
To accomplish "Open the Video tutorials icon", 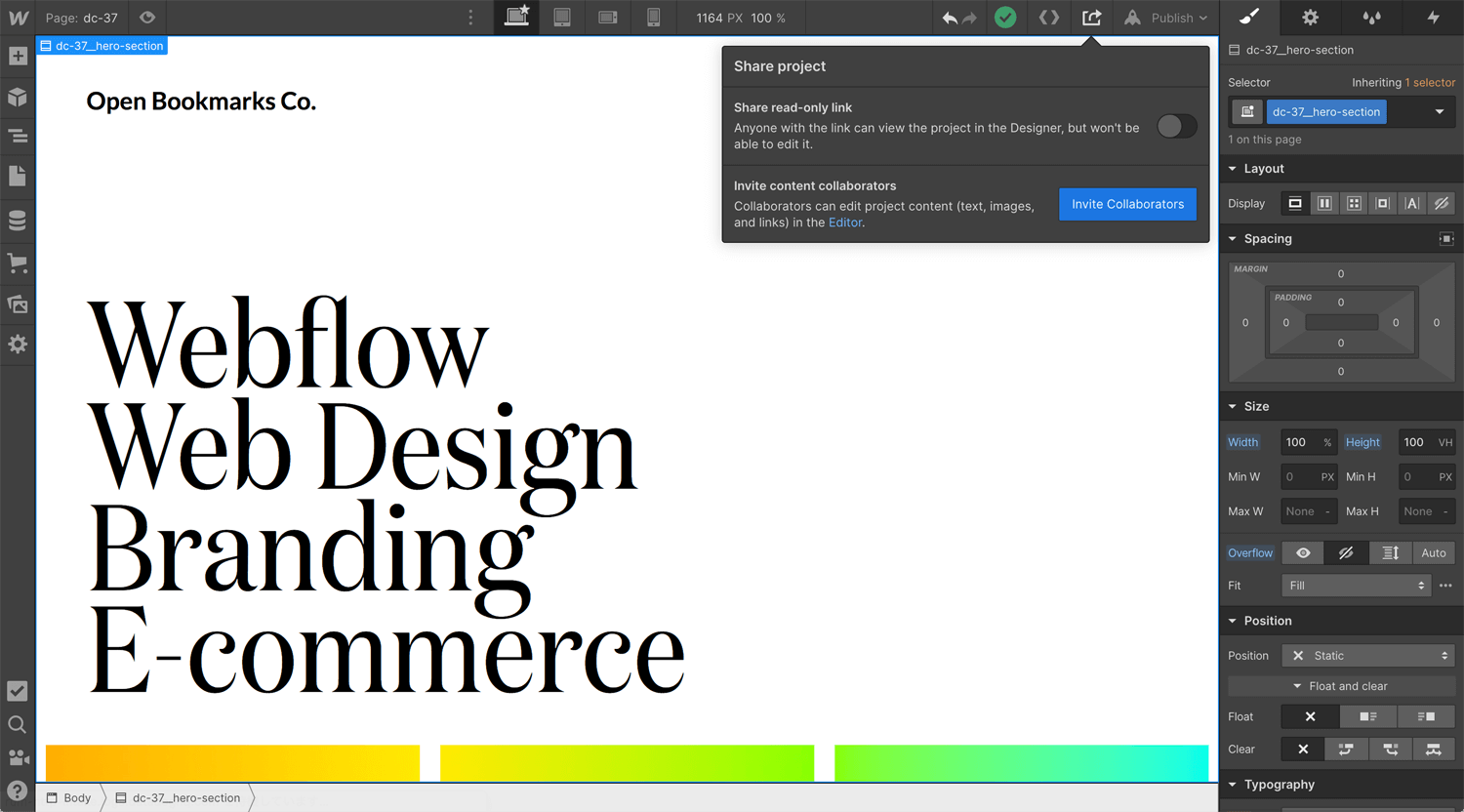I will [18, 757].
